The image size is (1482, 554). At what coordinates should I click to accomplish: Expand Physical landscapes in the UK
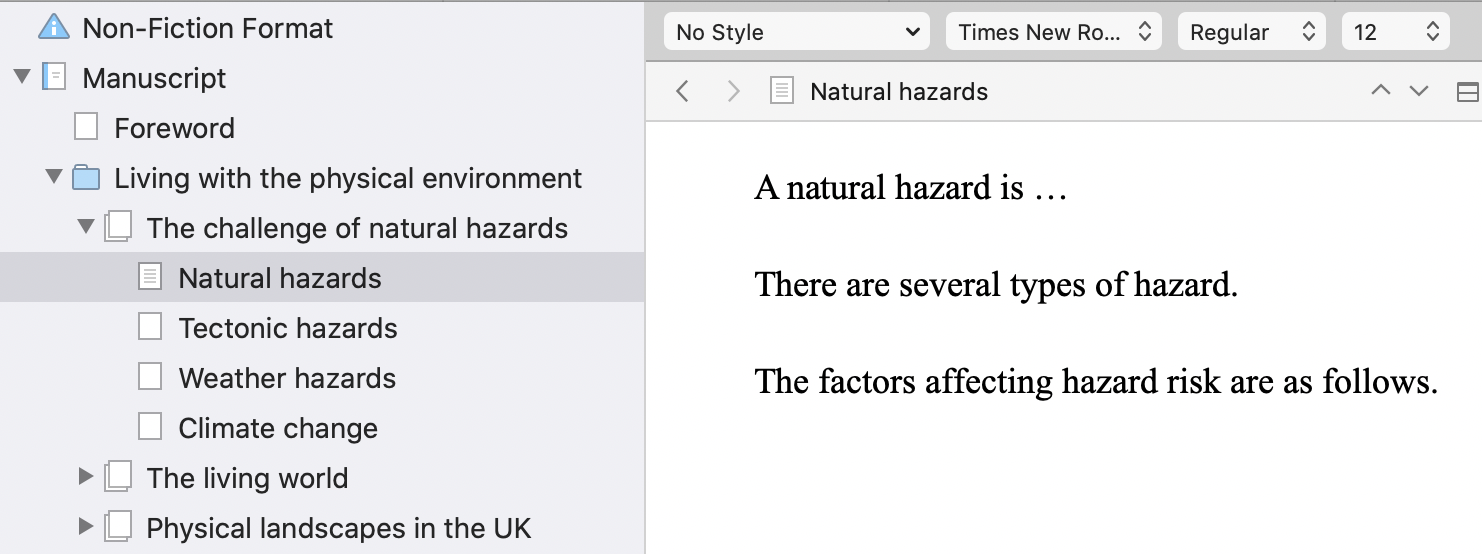pos(86,527)
